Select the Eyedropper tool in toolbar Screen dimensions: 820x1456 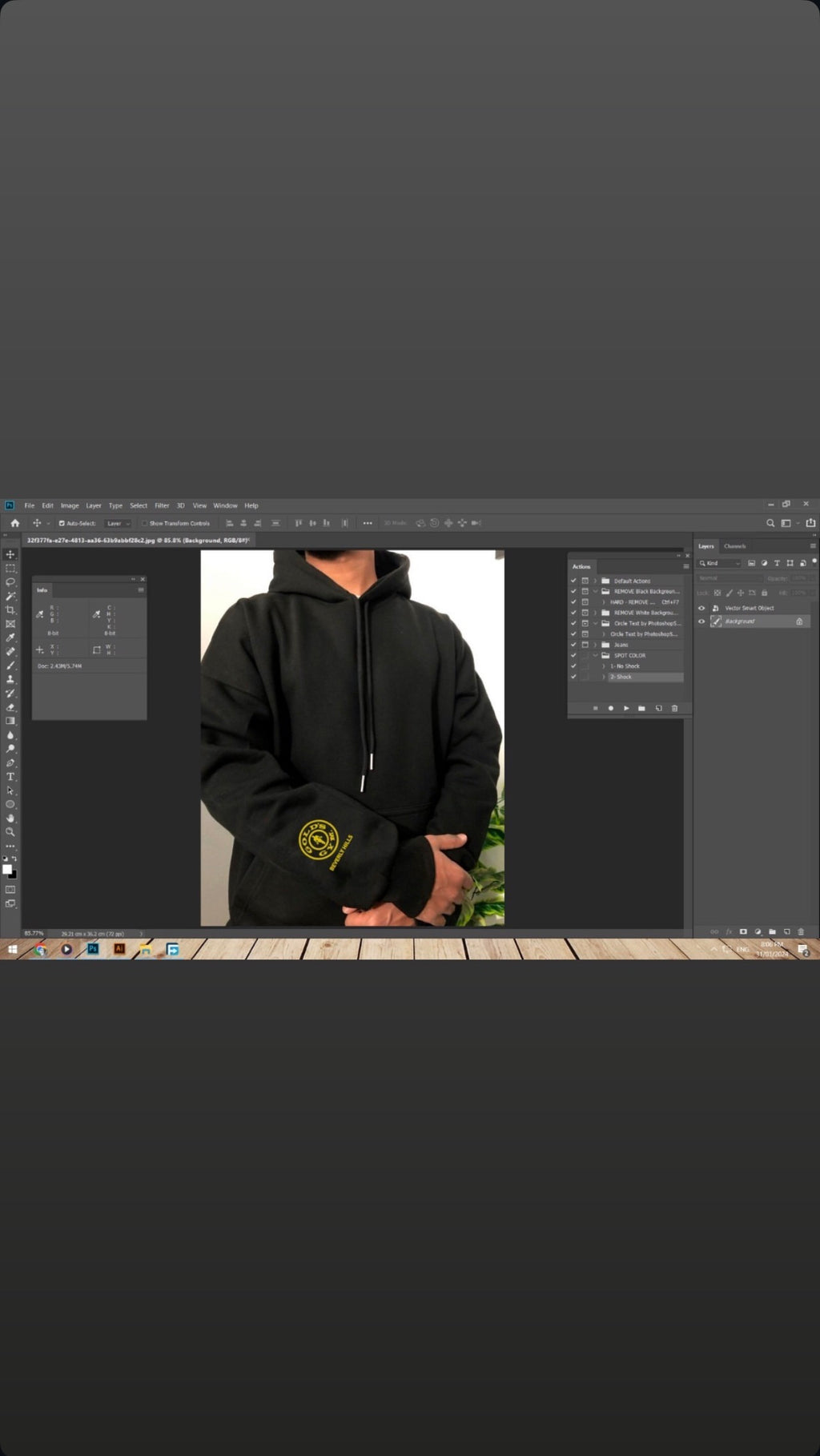coord(10,638)
